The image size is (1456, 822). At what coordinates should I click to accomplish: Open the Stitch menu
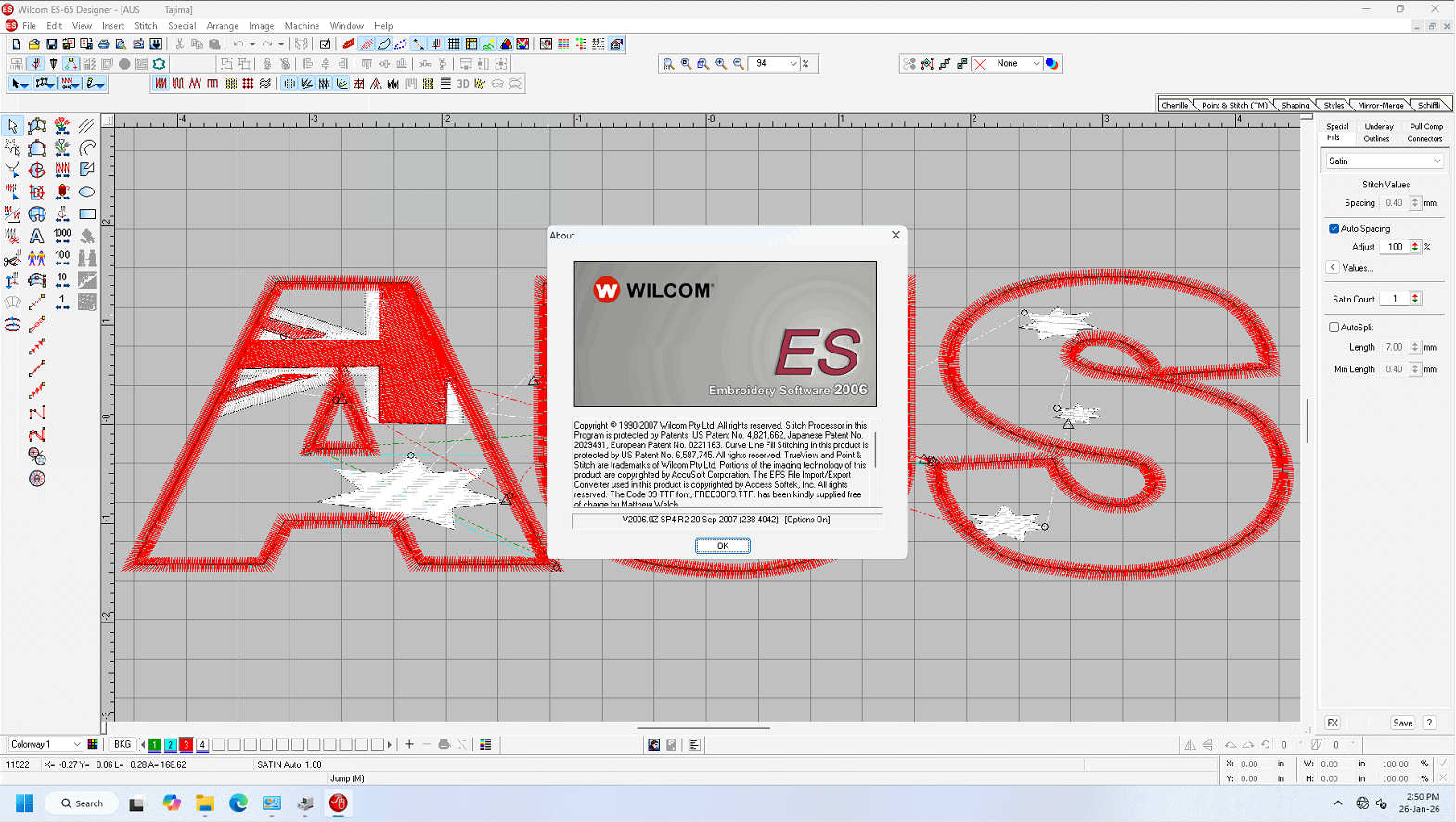tap(146, 26)
